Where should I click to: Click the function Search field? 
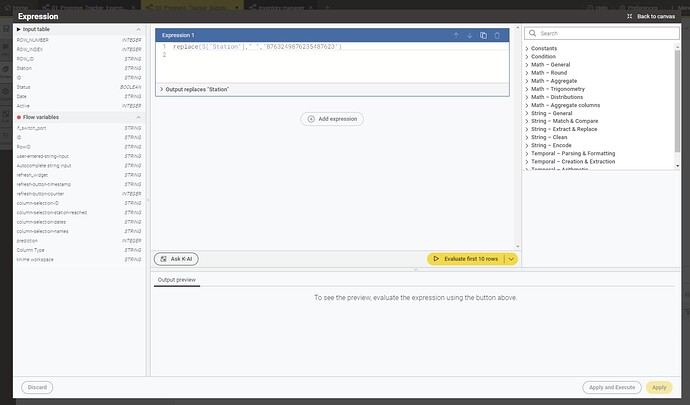600,33
